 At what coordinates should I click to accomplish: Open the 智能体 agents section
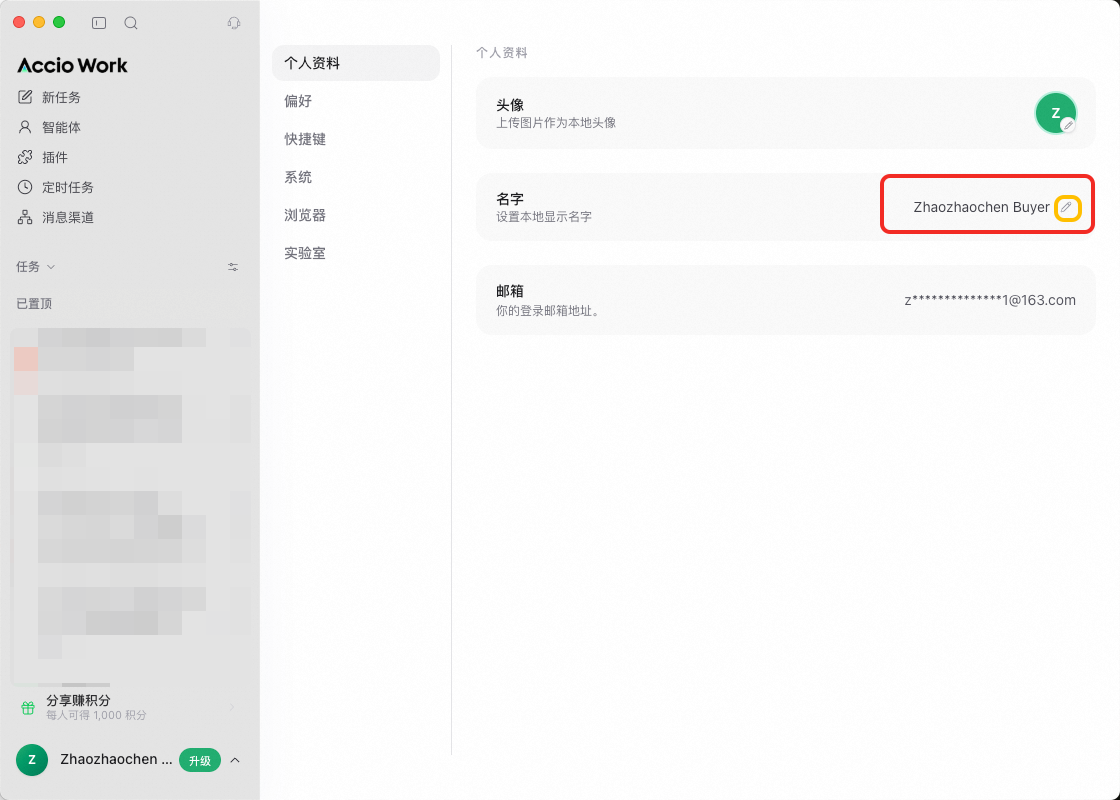[49, 127]
